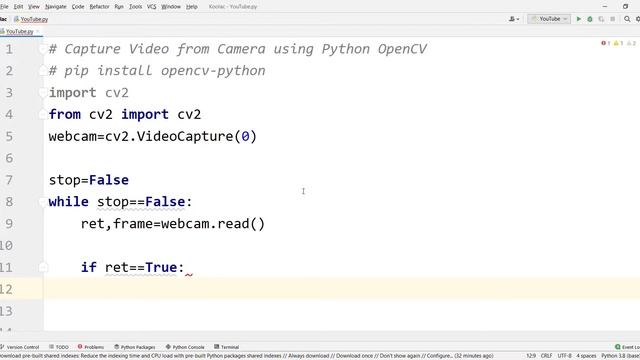Image resolution: width=640 pixels, height=360 pixels.
Task: Open the View menu
Action: click(x=34, y=7)
